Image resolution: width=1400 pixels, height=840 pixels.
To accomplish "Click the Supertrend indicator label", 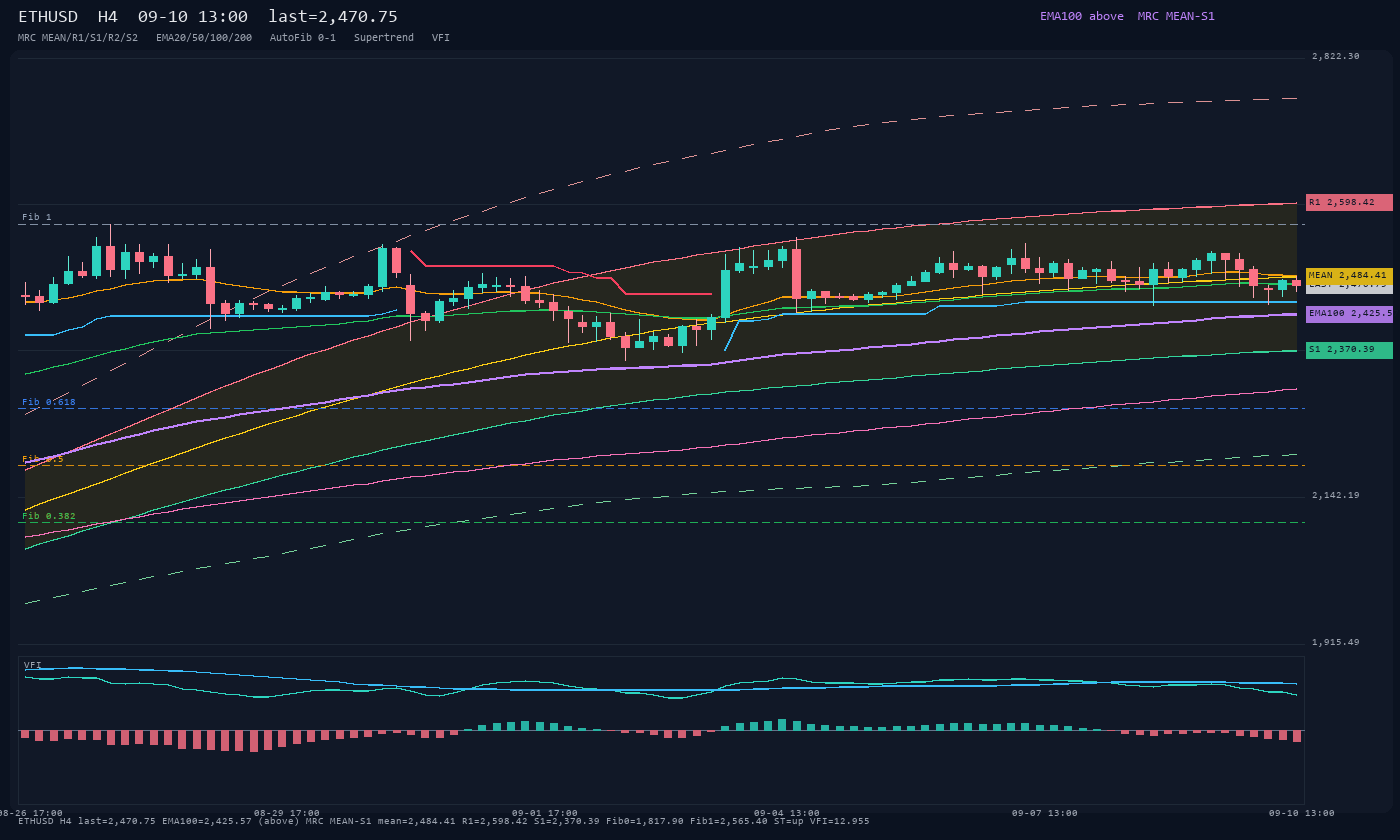I will (x=384, y=38).
